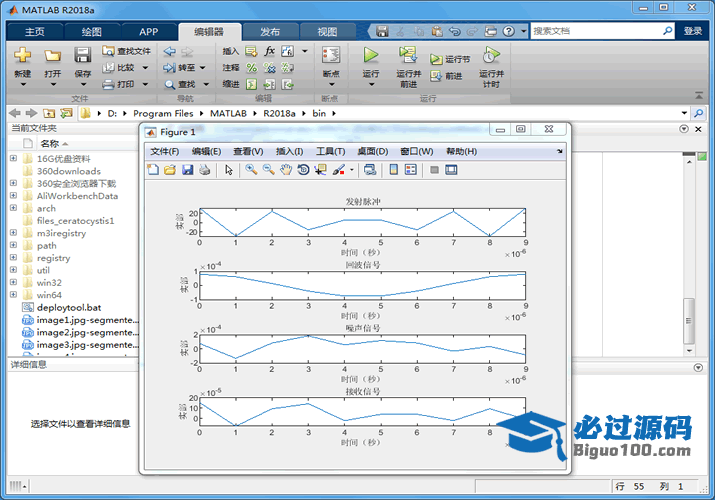
Task: Switch to the 主页 home tab
Action: [x=35, y=31]
